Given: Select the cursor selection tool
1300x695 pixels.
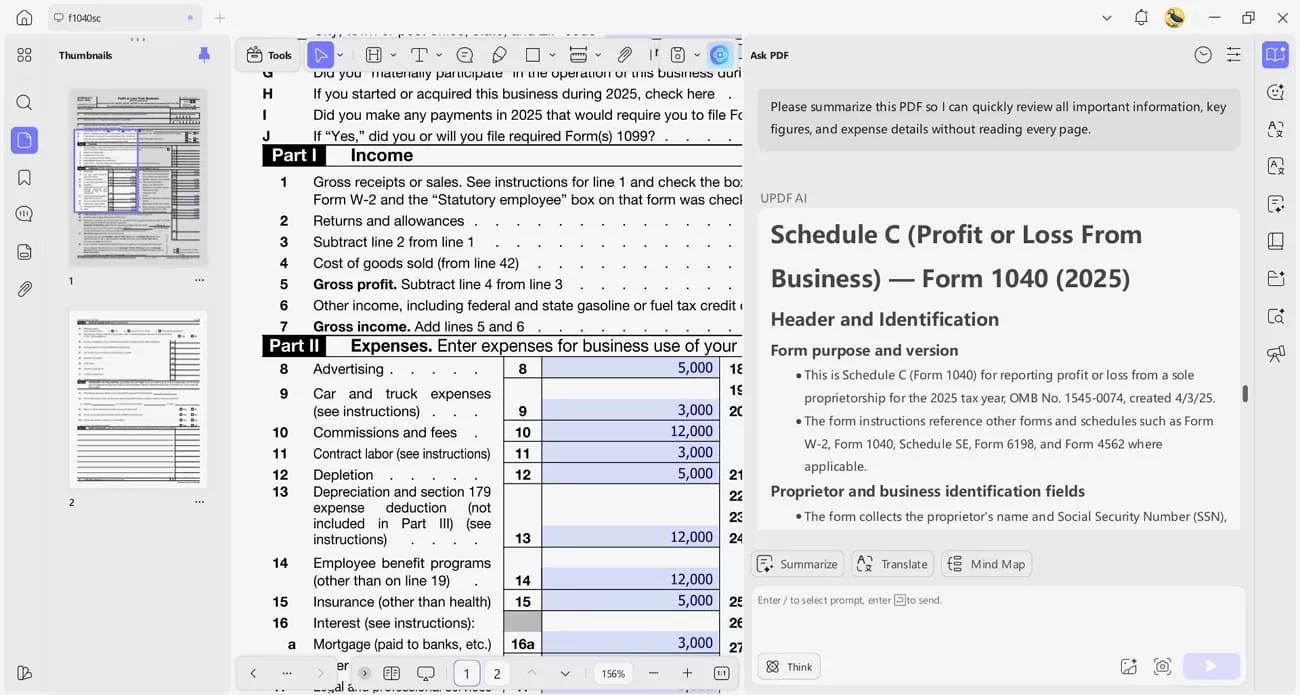Looking at the screenshot, I should coord(320,55).
